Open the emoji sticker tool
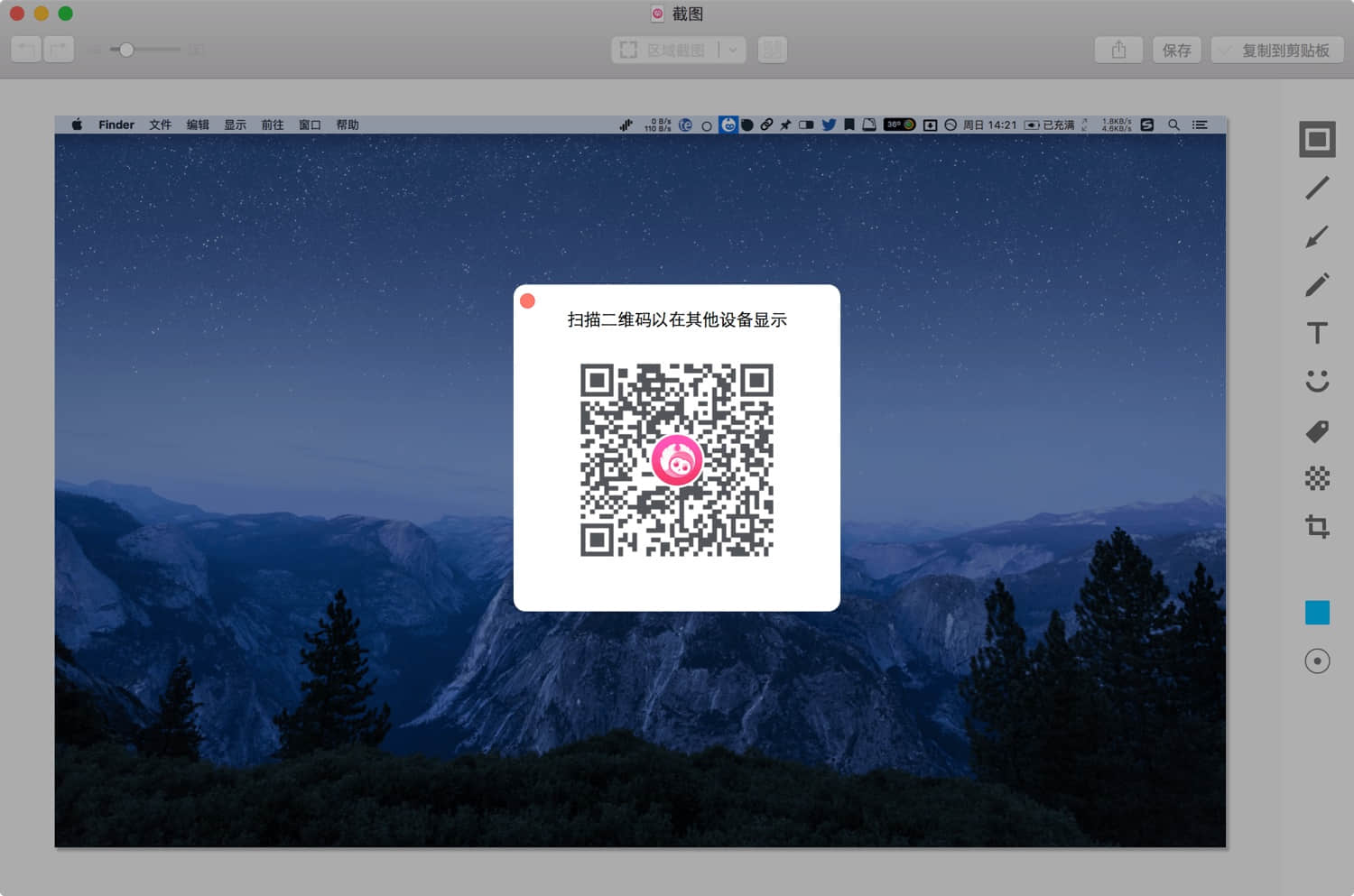Viewport: 1354px width, 896px height. [1316, 381]
